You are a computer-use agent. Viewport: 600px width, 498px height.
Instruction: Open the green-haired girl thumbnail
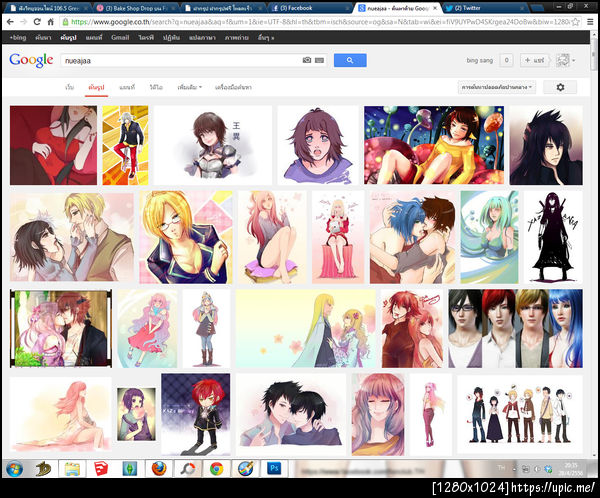(x=489, y=237)
